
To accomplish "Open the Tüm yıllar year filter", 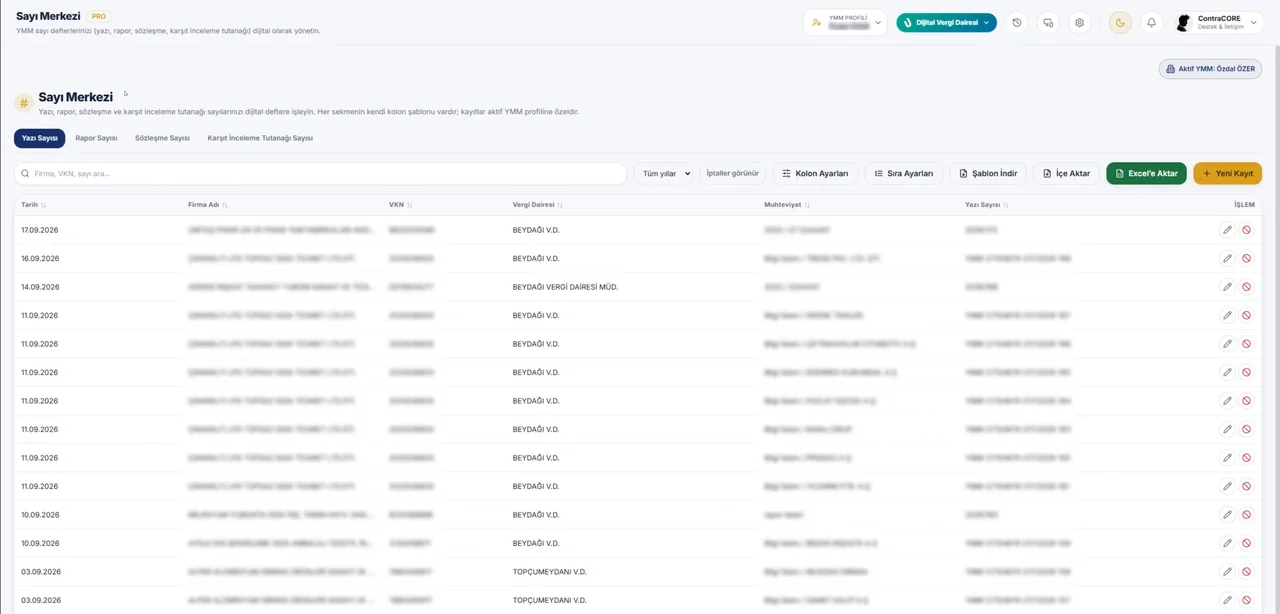I will point(663,173).
